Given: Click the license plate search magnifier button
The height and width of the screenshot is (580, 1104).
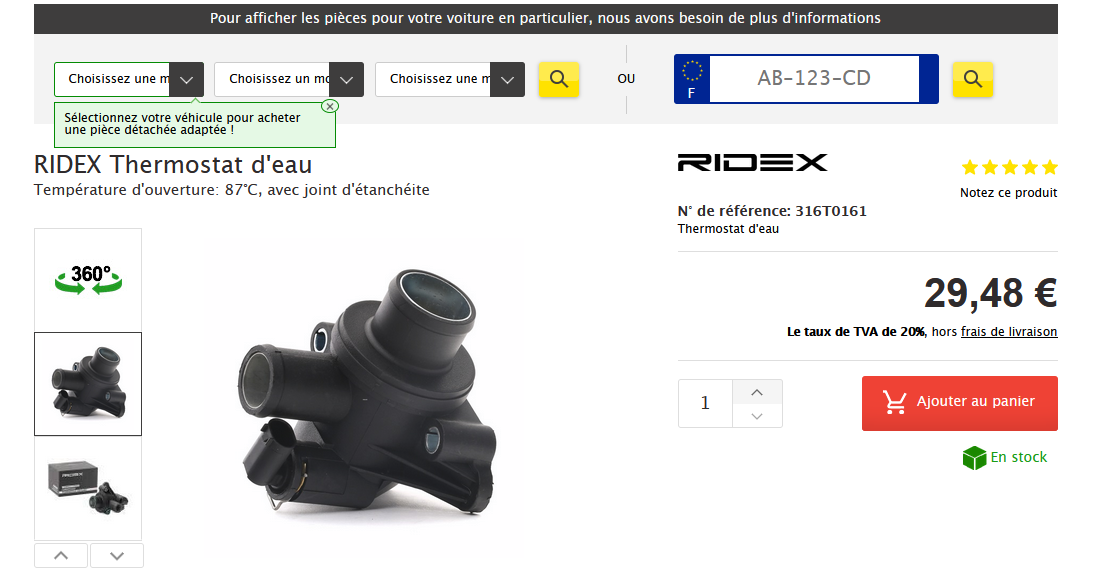Looking at the screenshot, I should coord(972,79).
